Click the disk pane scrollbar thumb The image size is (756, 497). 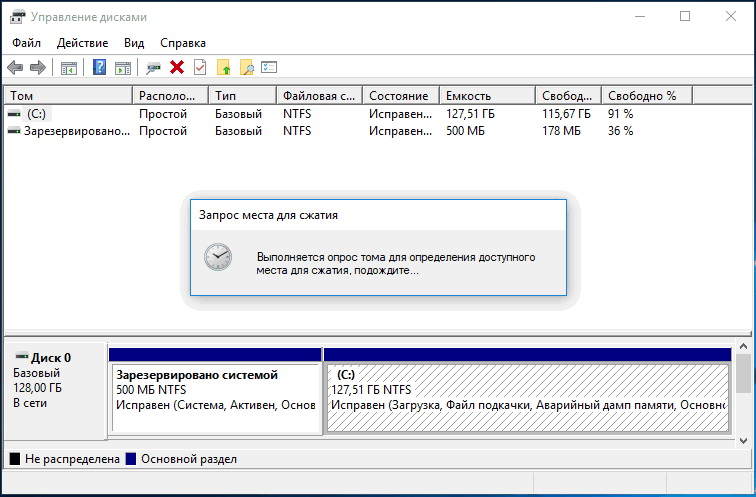pyautogui.click(x=743, y=373)
